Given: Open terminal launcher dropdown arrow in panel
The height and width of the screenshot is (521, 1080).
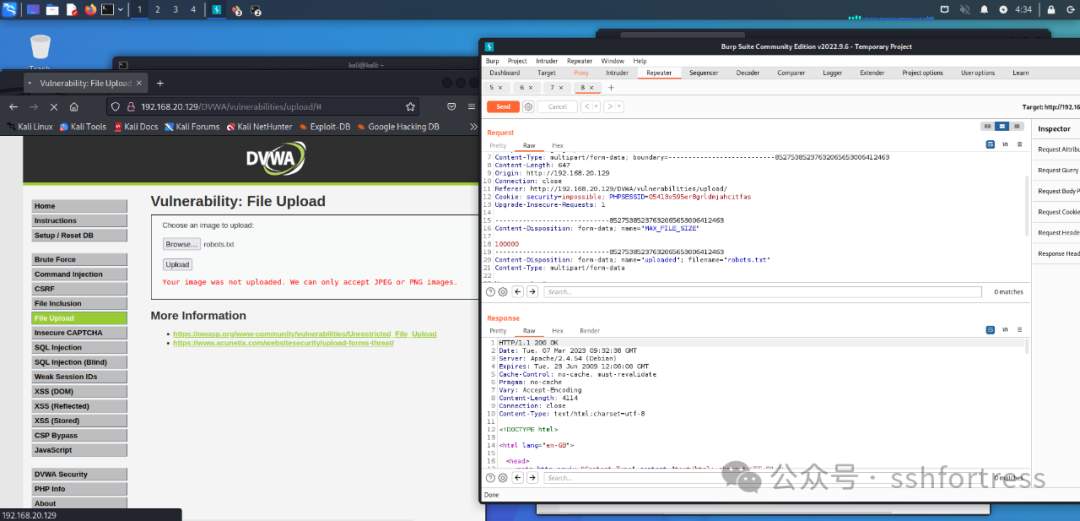Looking at the screenshot, I should [121, 10].
